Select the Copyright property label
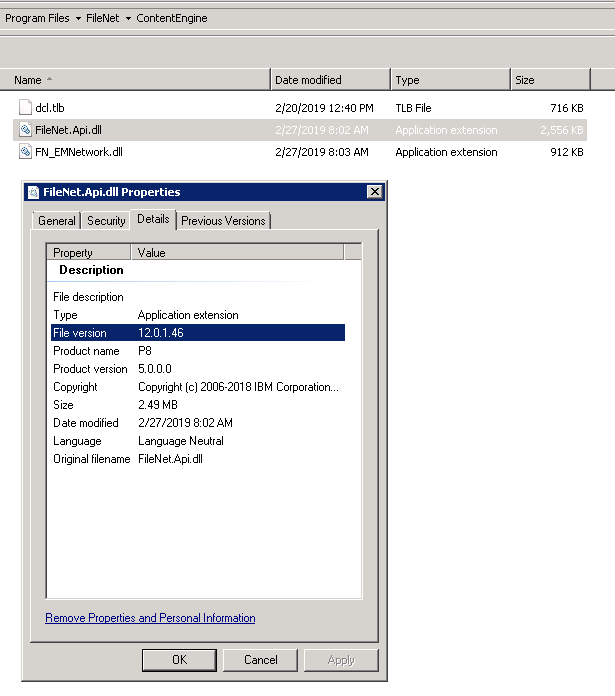The width and height of the screenshot is (615, 696). tap(75, 387)
